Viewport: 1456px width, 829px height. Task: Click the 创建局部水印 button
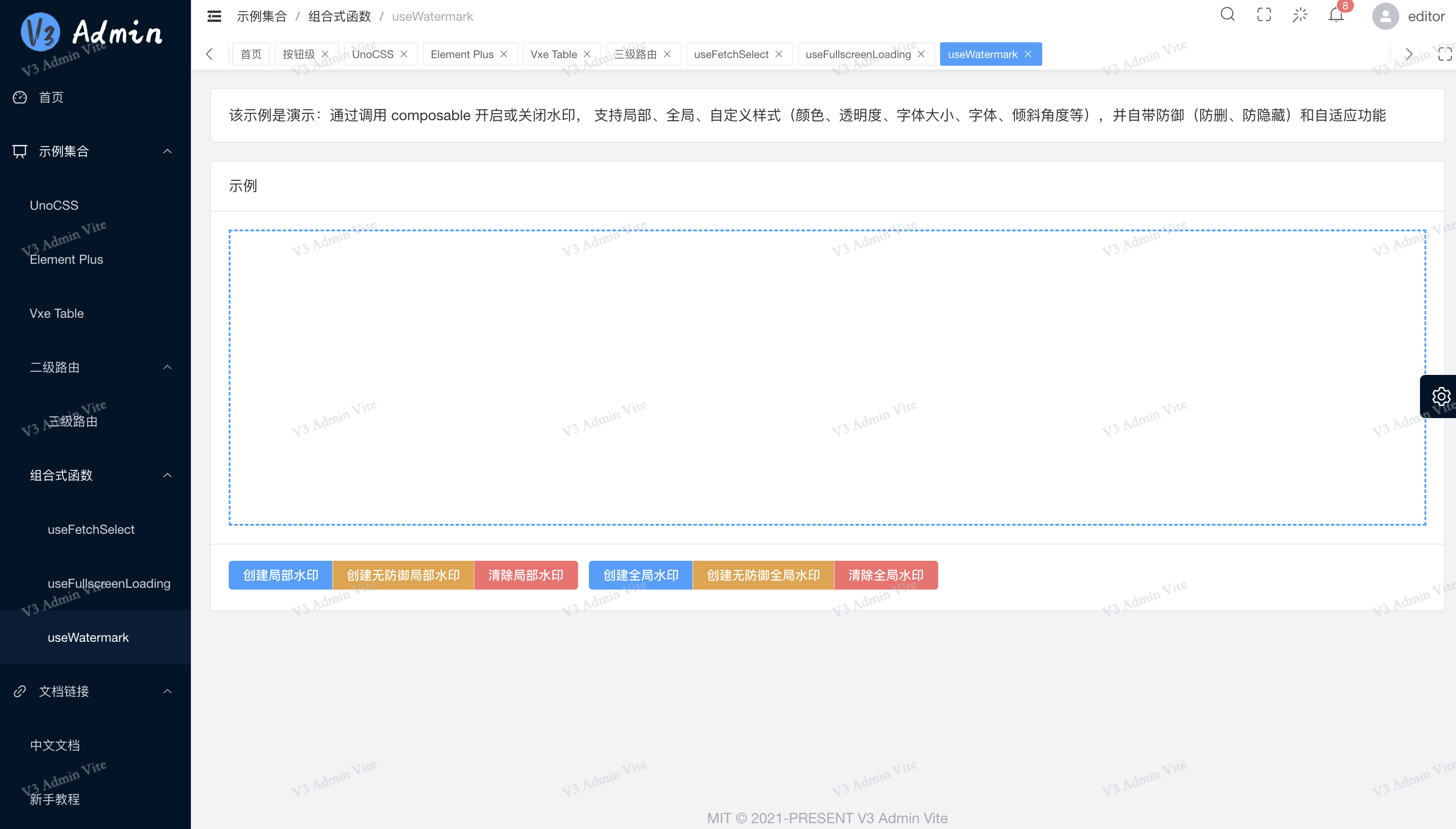tap(280, 574)
